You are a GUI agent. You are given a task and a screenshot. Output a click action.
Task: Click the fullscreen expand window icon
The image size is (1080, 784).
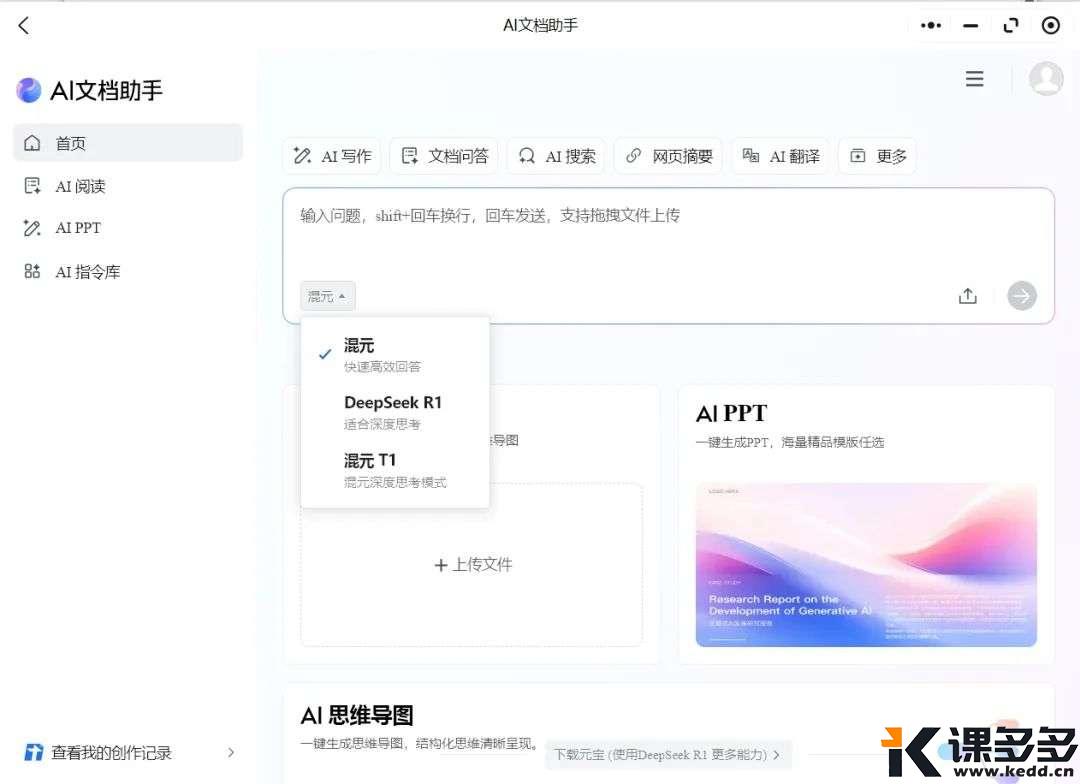click(x=1010, y=25)
